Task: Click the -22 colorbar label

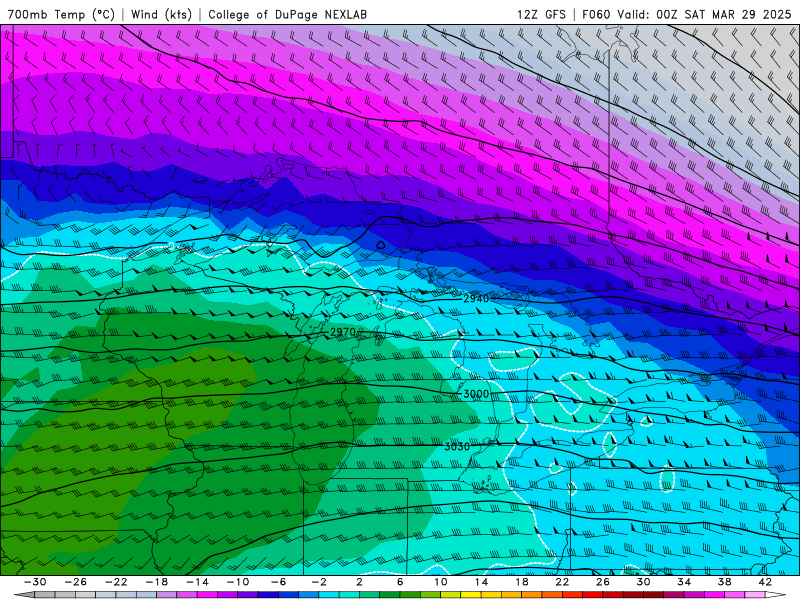Action: point(116,582)
